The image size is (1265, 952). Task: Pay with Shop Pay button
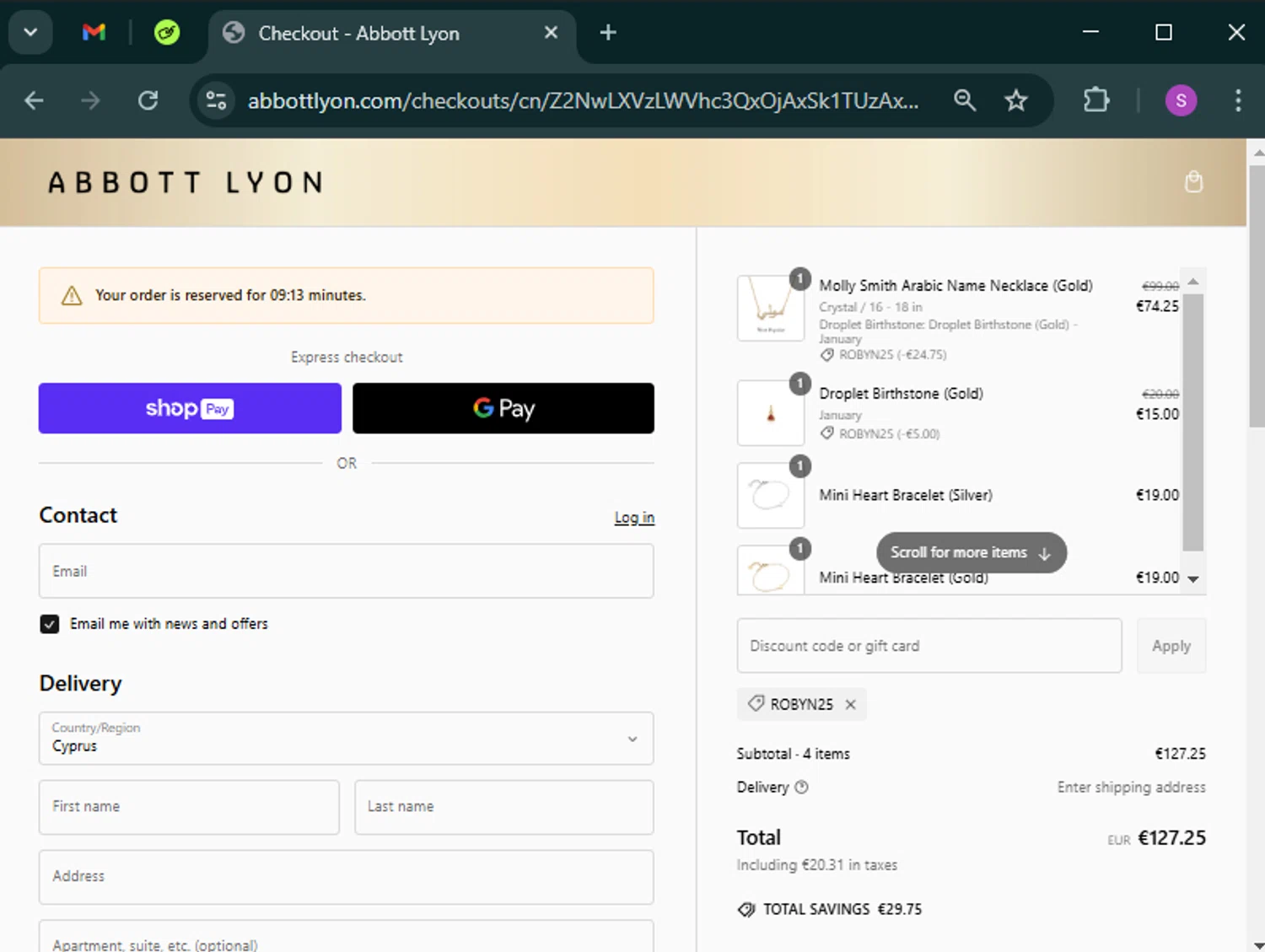click(190, 408)
